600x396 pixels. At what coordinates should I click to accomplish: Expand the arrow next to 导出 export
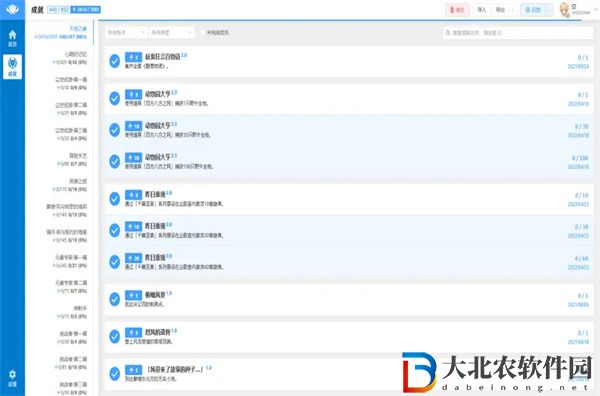pyautogui.click(x=513, y=10)
